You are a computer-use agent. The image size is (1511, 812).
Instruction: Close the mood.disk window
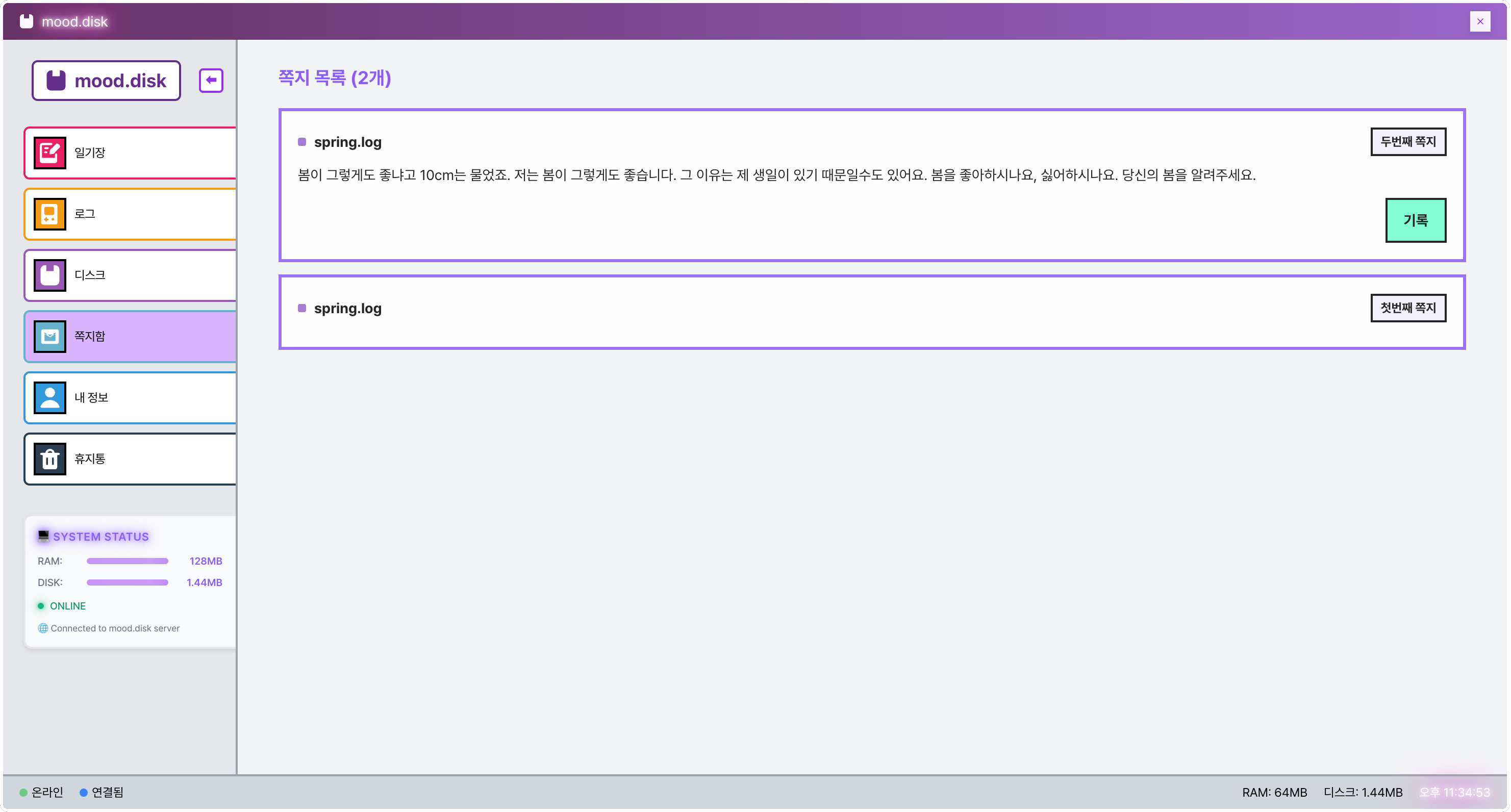click(x=1480, y=22)
